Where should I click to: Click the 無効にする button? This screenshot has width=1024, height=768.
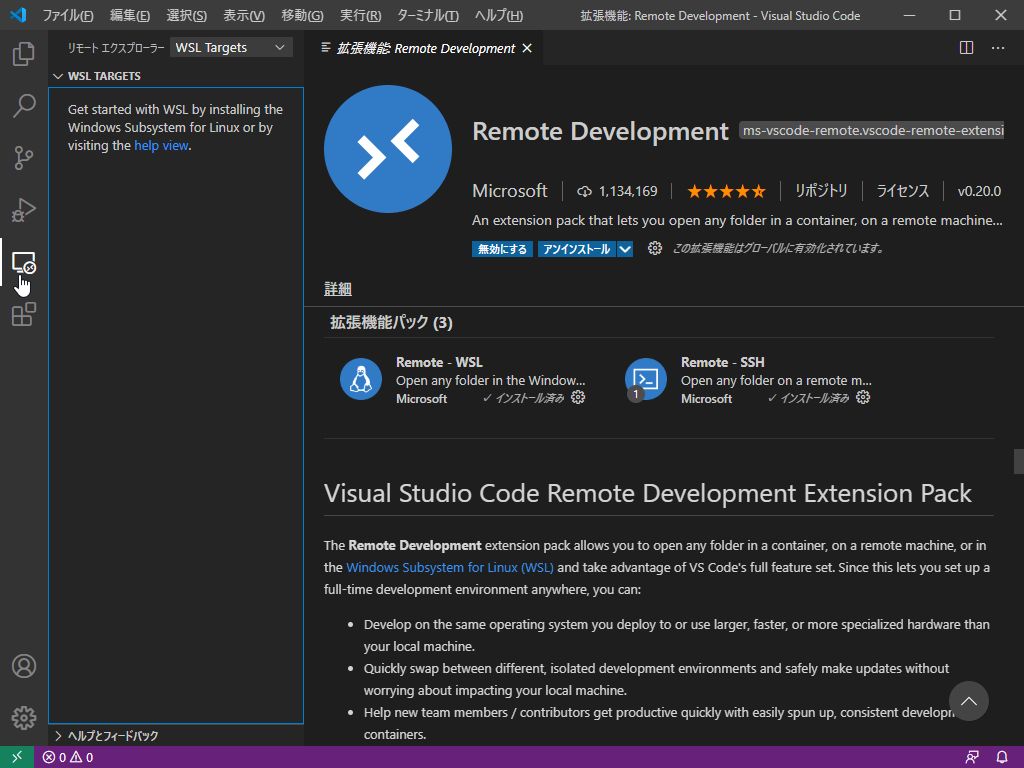(x=502, y=249)
